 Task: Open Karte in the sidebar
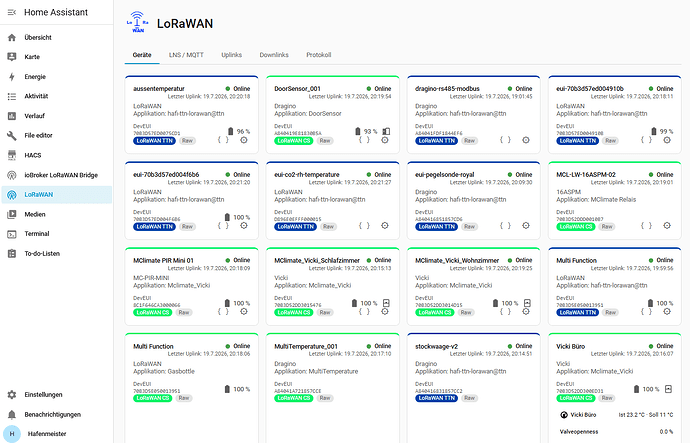click(56, 57)
